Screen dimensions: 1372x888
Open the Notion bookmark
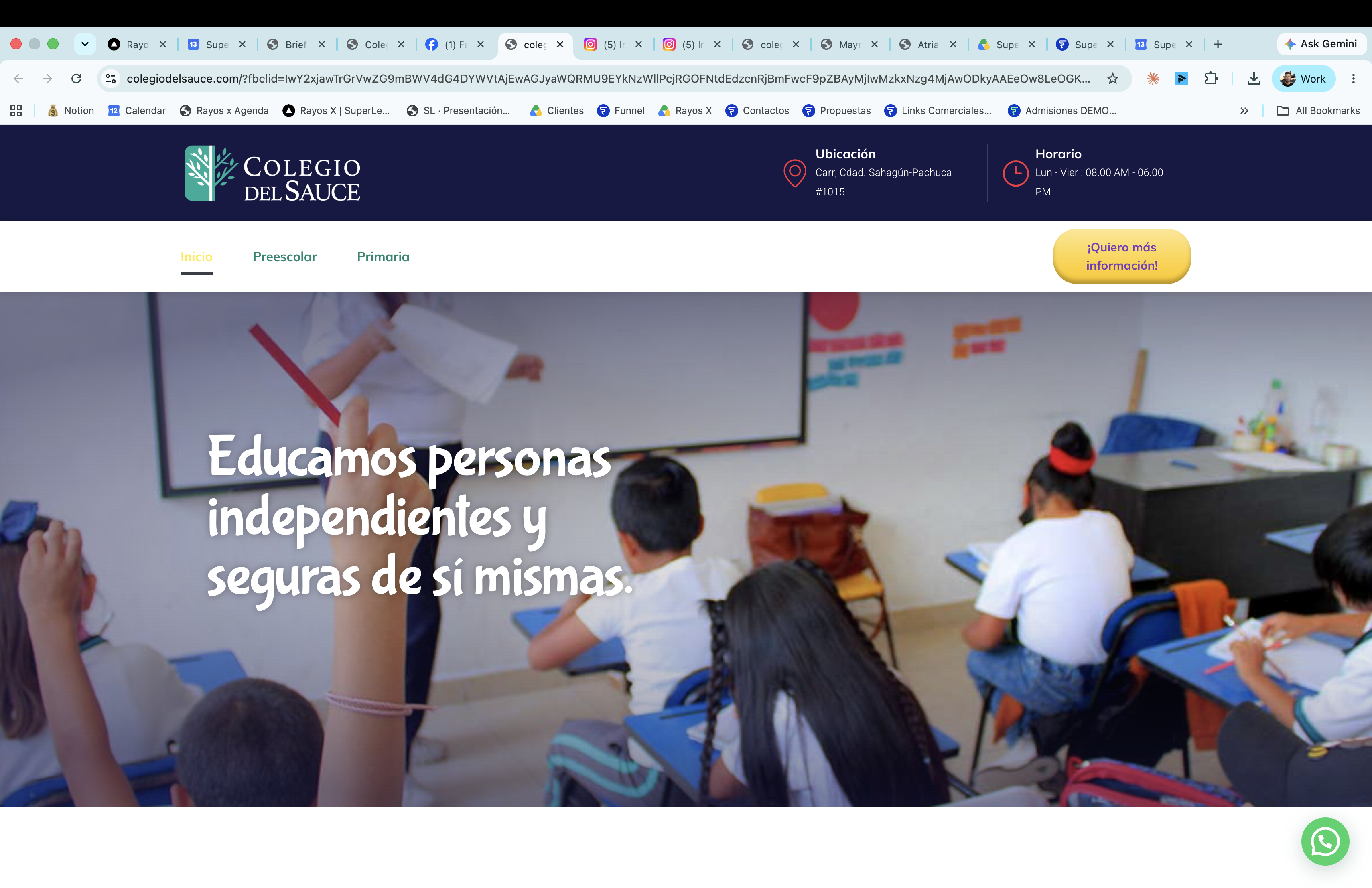coord(71,111)
